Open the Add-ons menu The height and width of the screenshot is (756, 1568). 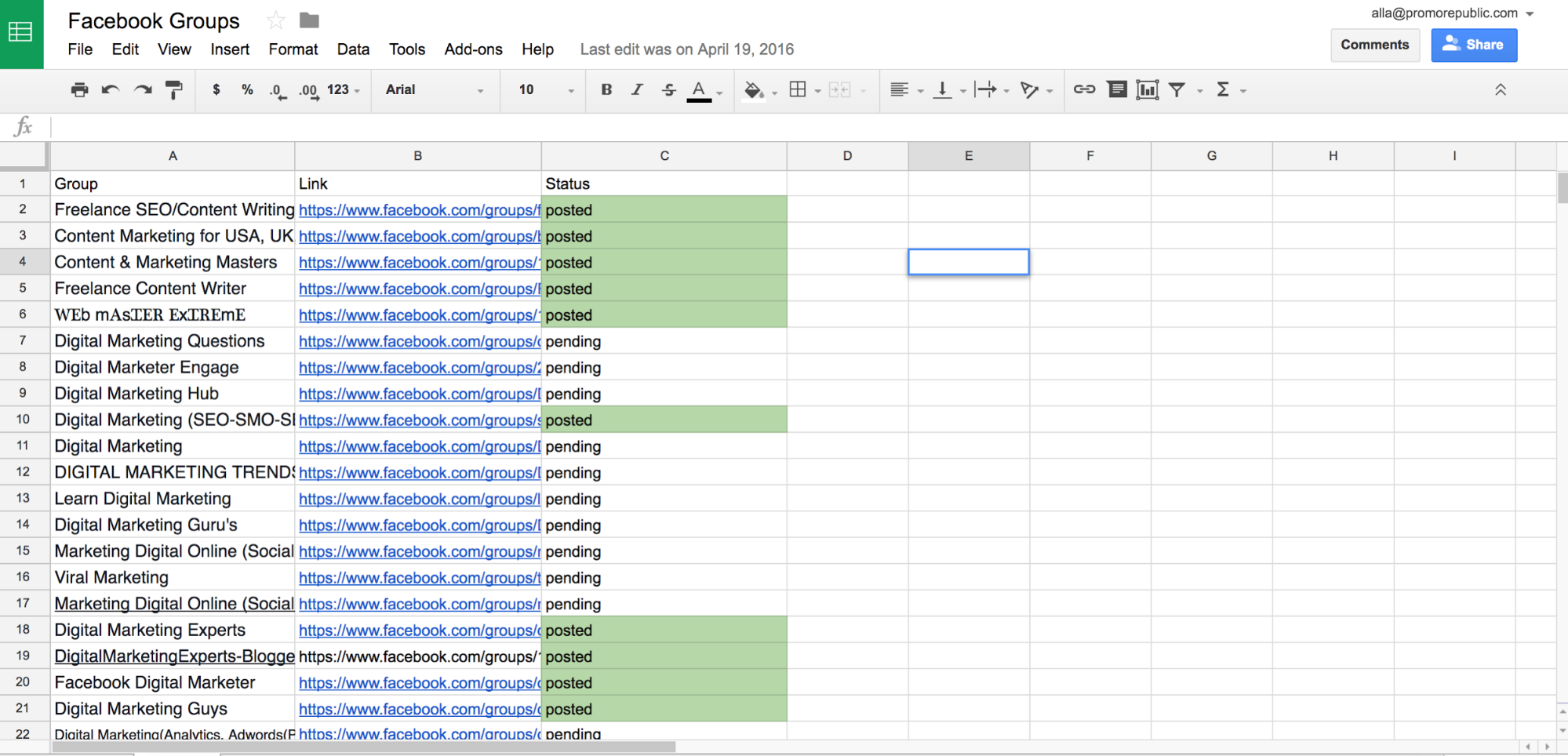click(x=474, y=49)
